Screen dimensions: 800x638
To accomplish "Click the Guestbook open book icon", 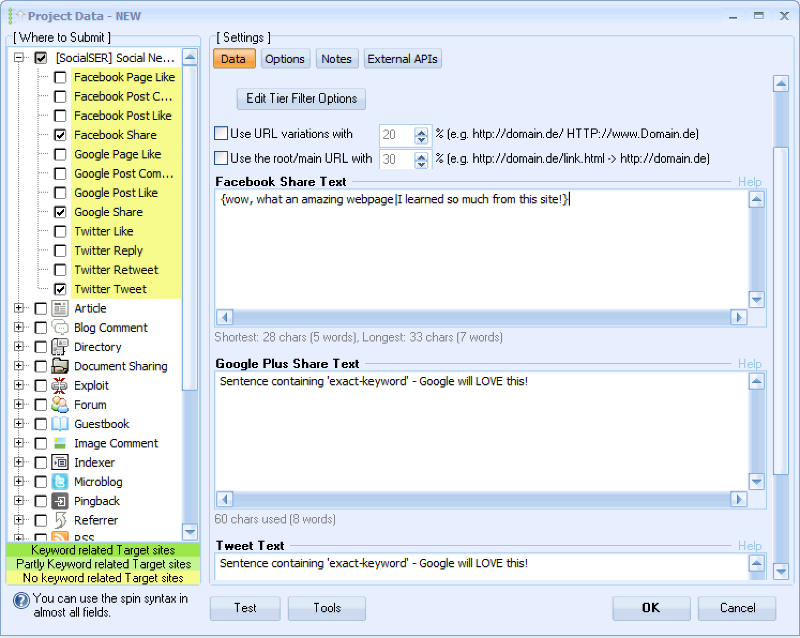I will click(x=60, y=424).
